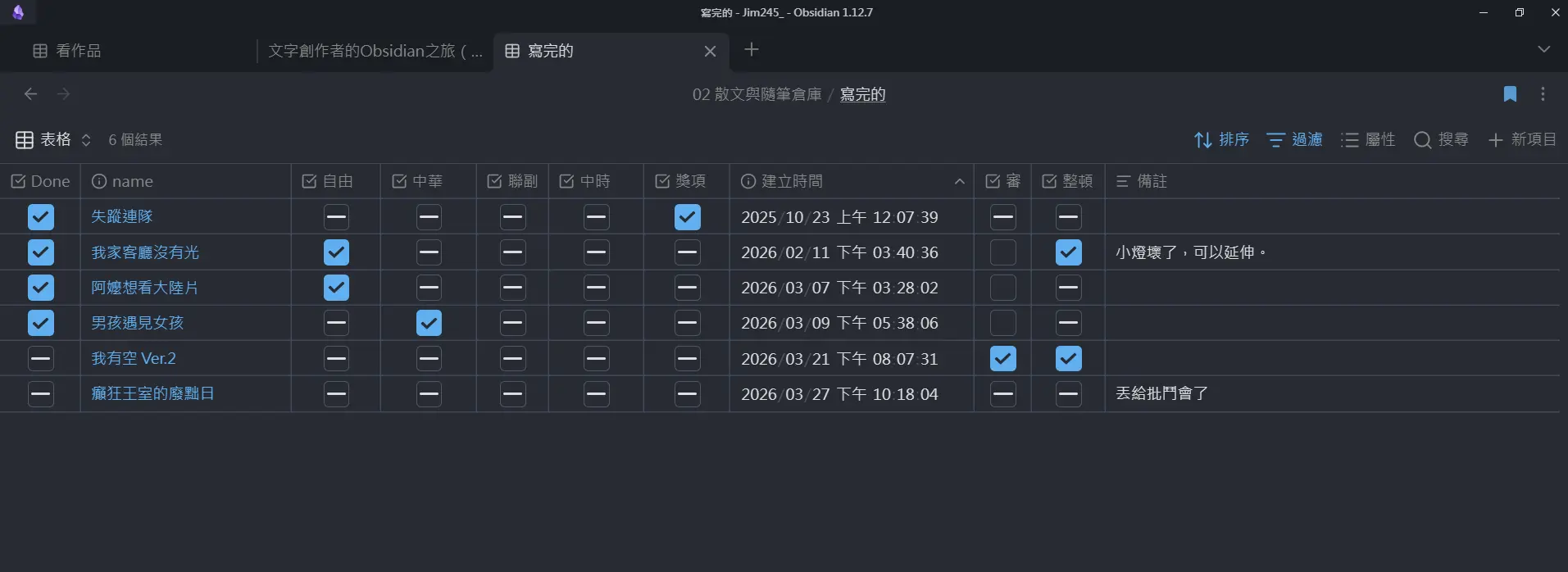Viewport: 1568px width, 572px height.
Task: Add a 新項目 new item
Action: click(1522, 140)
